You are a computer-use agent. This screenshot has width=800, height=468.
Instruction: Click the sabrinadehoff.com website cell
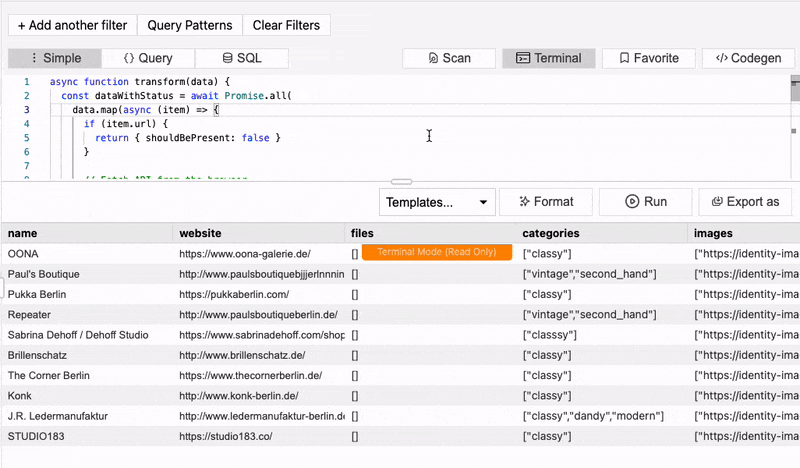click(x=259, y=335)
